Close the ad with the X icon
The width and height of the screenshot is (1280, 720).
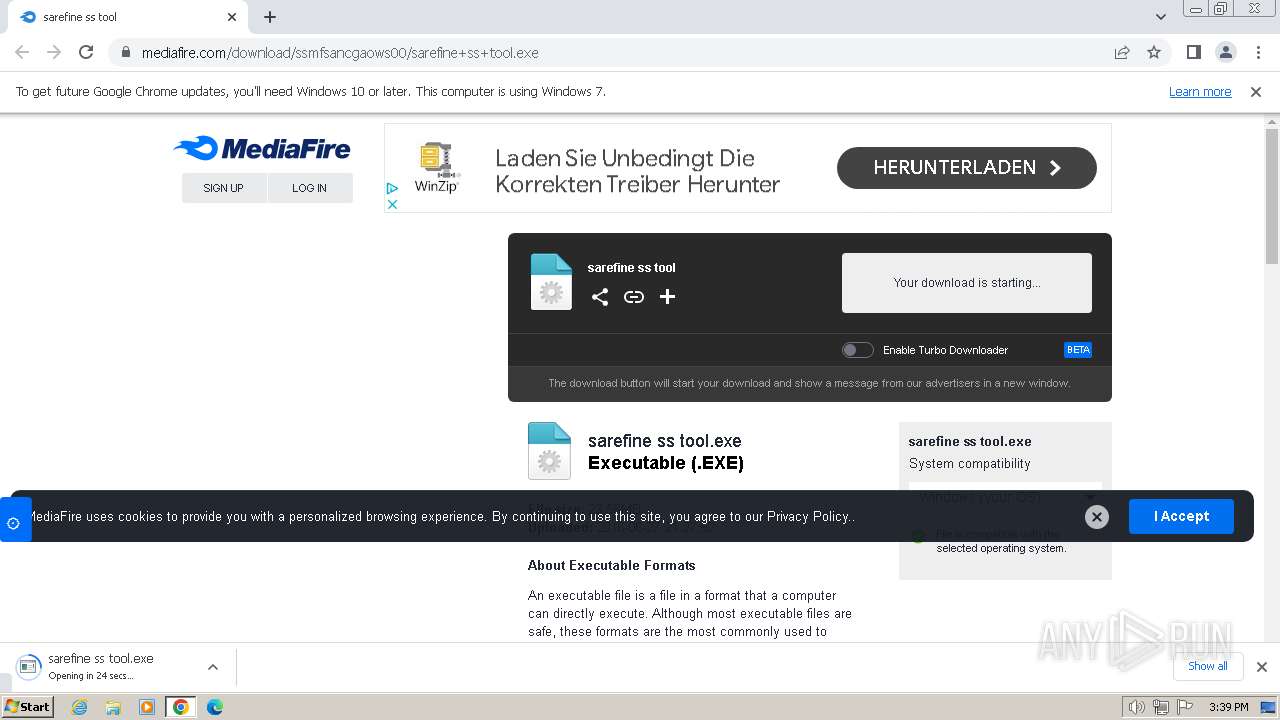pyautogui.click(x=392, y=204)
